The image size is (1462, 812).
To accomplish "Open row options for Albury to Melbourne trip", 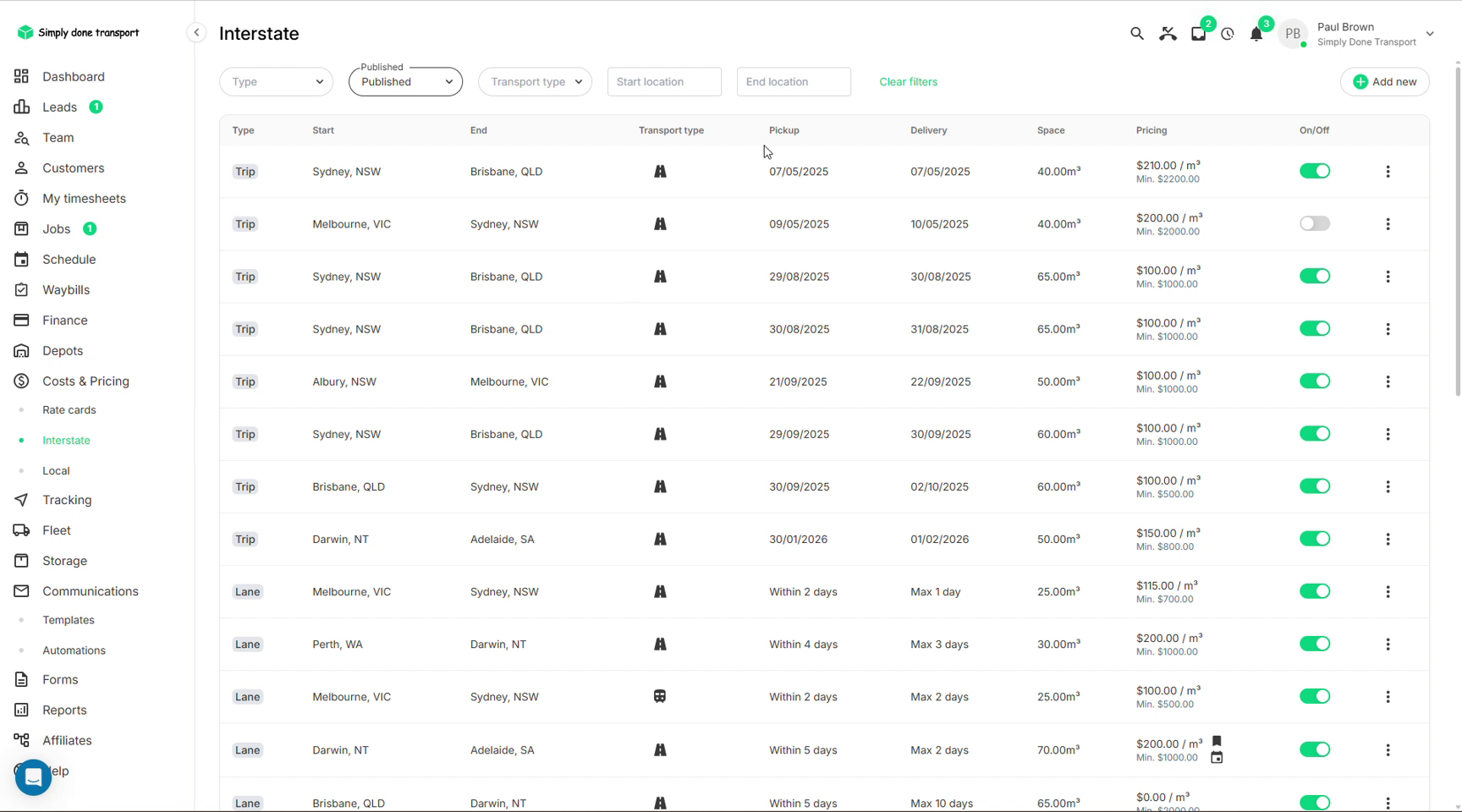I will [x=1388, y=381].
